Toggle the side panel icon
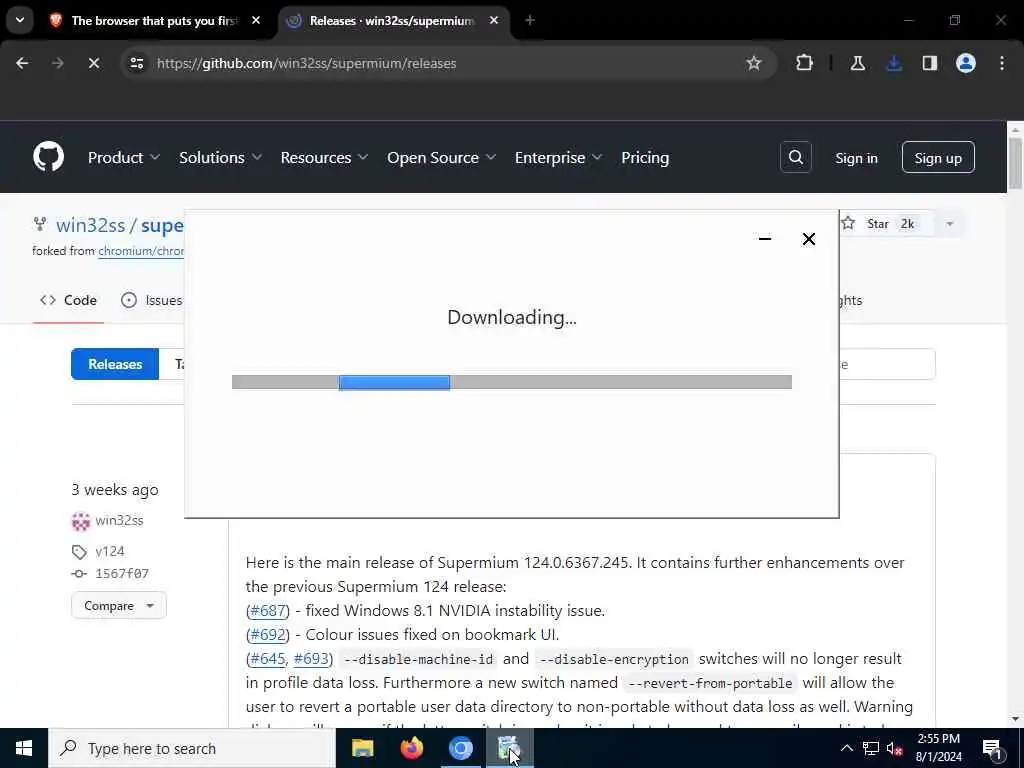 pyautogui.click(x=929, y=63)
